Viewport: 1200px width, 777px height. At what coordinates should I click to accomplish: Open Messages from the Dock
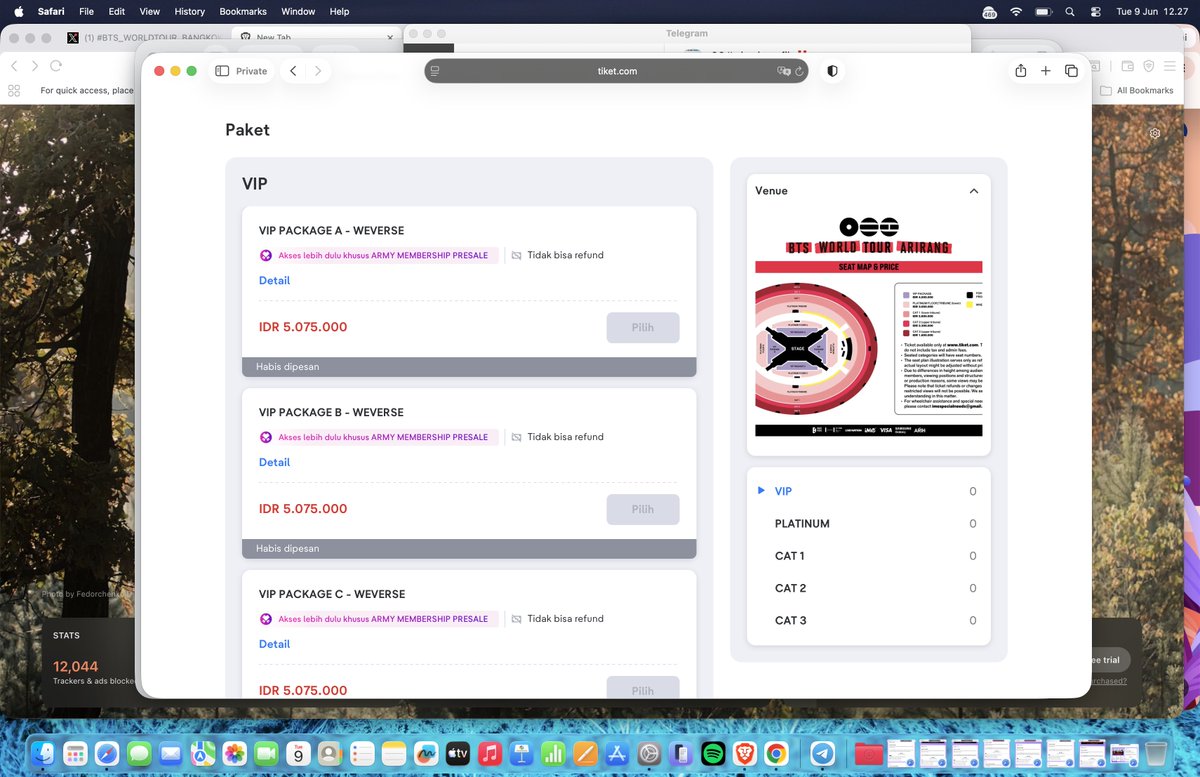(x=139, y=753)
